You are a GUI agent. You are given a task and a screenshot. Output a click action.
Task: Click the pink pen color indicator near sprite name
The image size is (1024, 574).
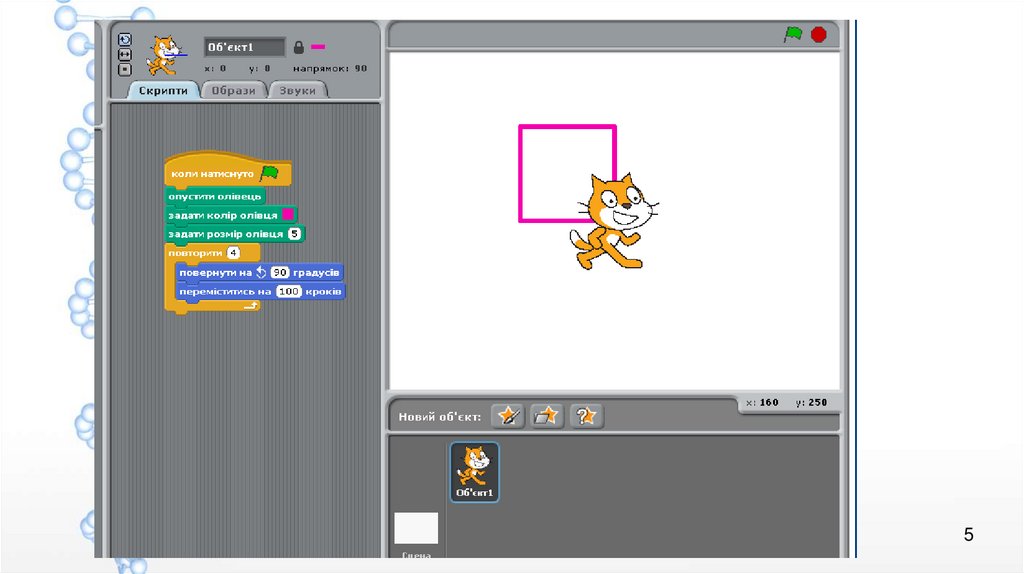[318, 47]
